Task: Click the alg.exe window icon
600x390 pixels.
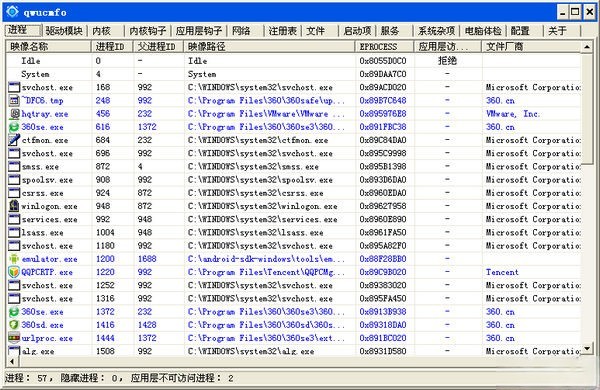Action: pos(14,351)
